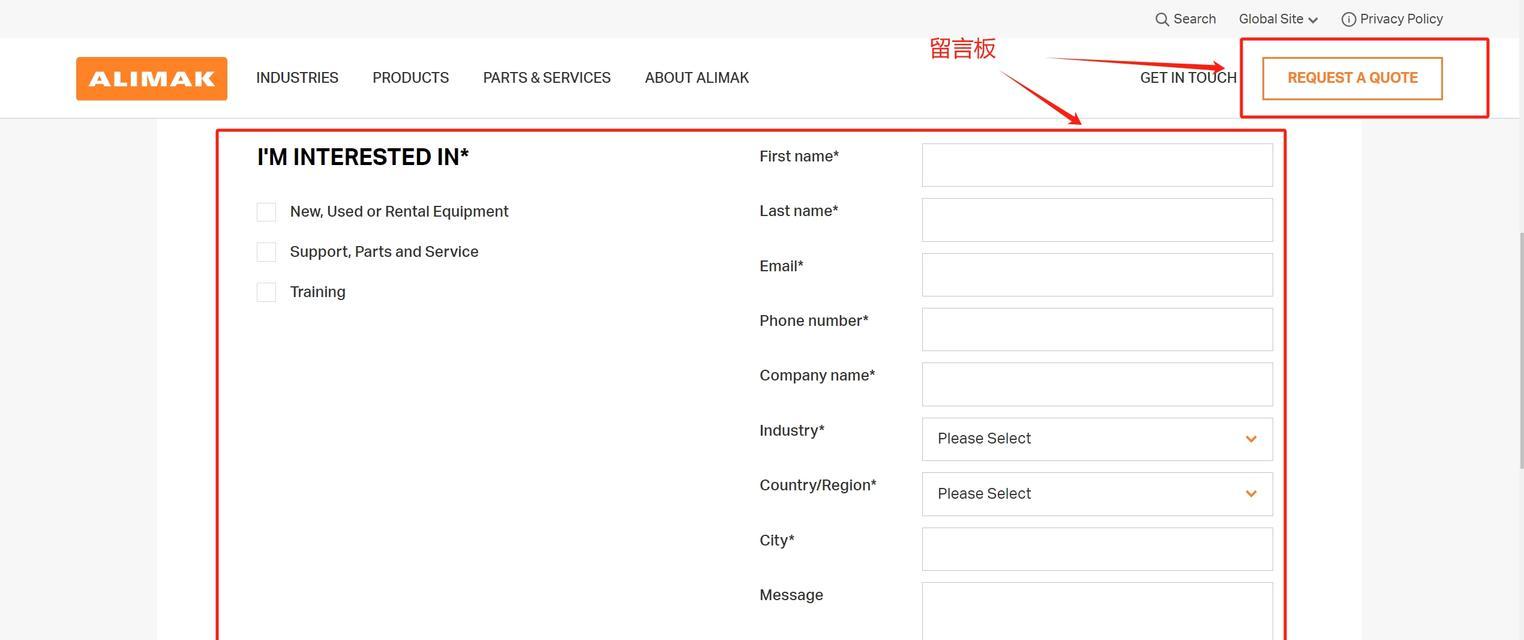The height and width of the screenshot is (640, 1524).
Task: Click the "First name*" label
Action: pos(799,156)
